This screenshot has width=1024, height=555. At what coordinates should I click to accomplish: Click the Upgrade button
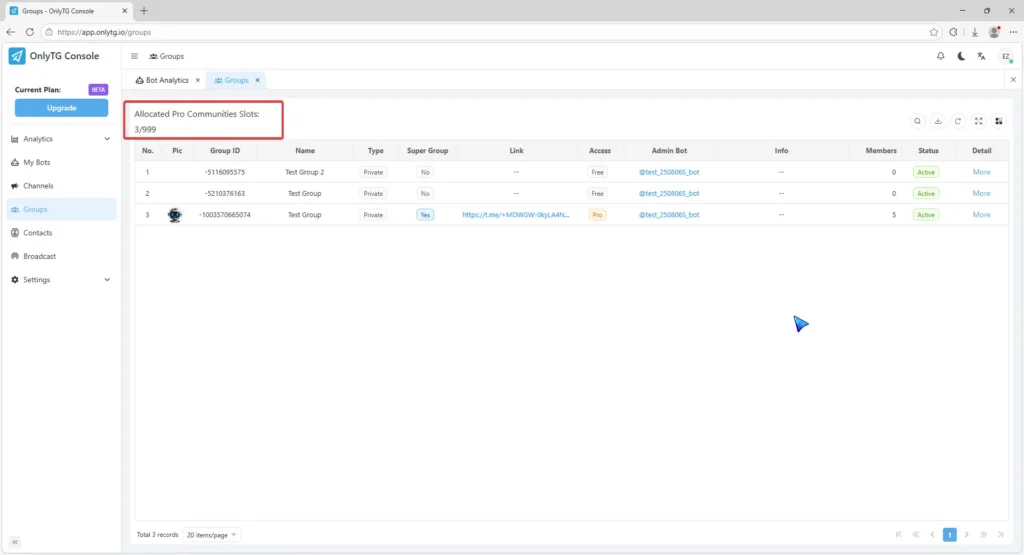pyautogui.click(x=61, y=108)
